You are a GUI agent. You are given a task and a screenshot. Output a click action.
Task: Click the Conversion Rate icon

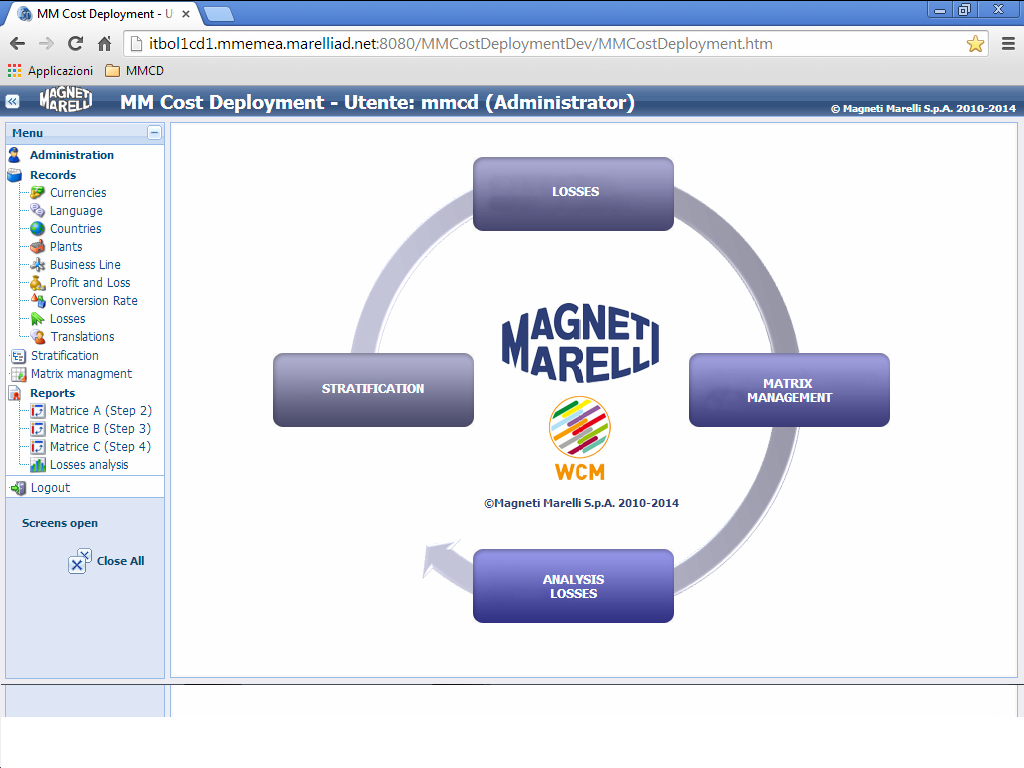click(38, 300)
